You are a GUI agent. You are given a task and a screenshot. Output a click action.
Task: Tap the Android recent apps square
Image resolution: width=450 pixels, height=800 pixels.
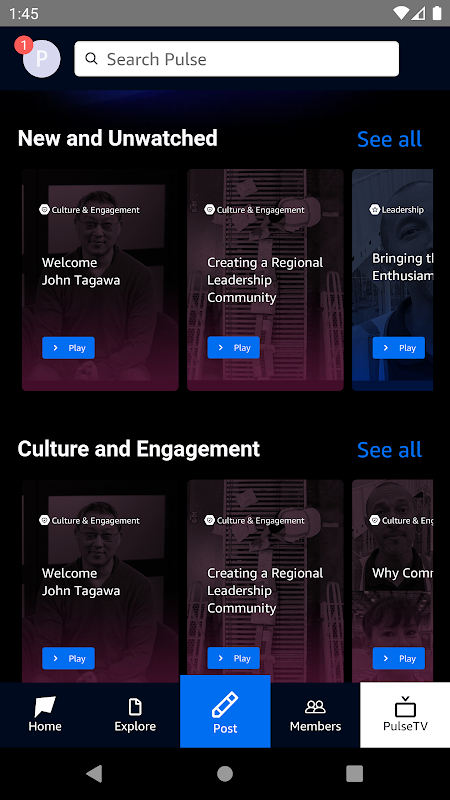click(x=355, y=773)
